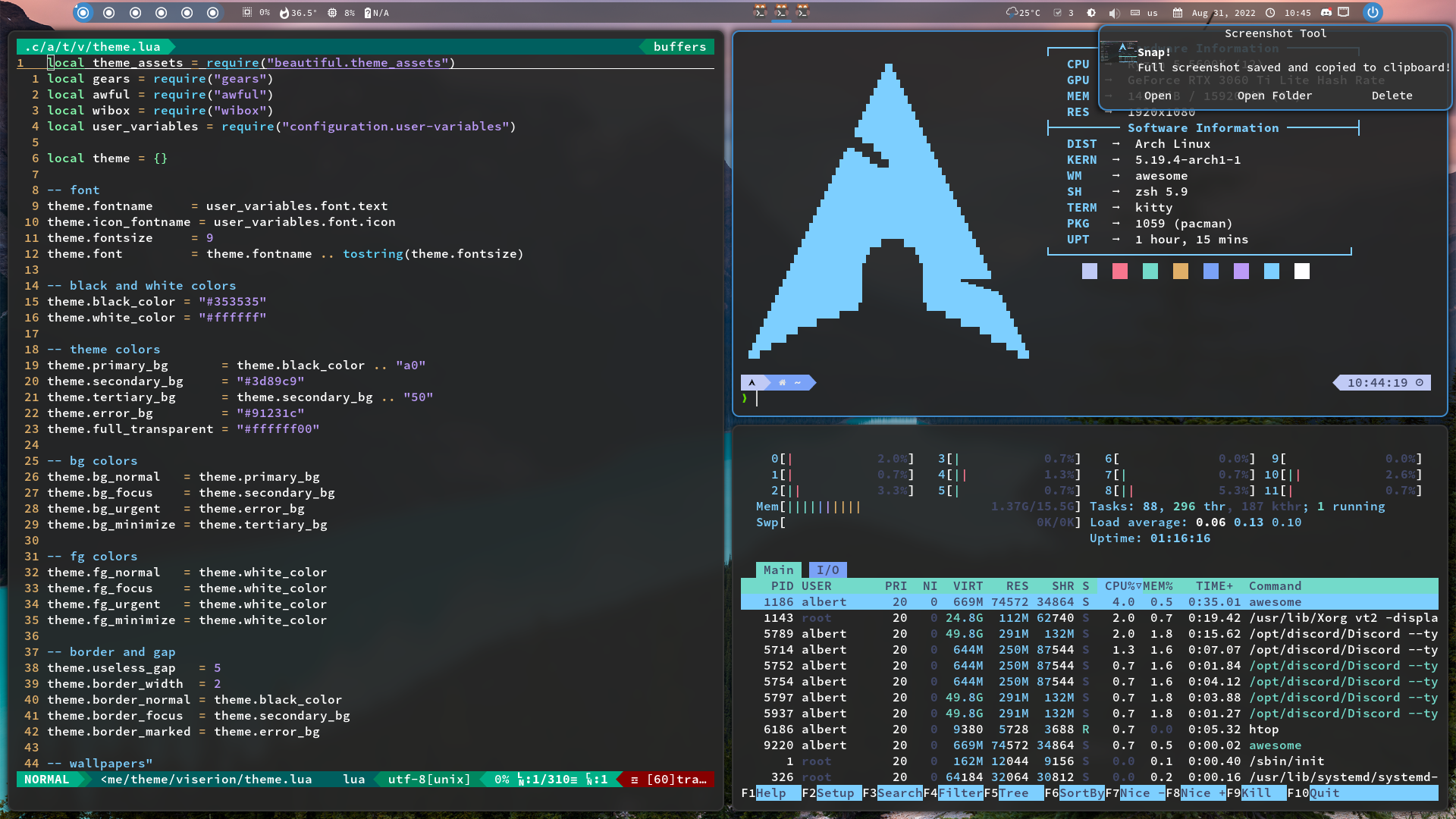1456x819 pixels.
Task: Switch to the fourth workspace tag
Action: pos(161,12)
